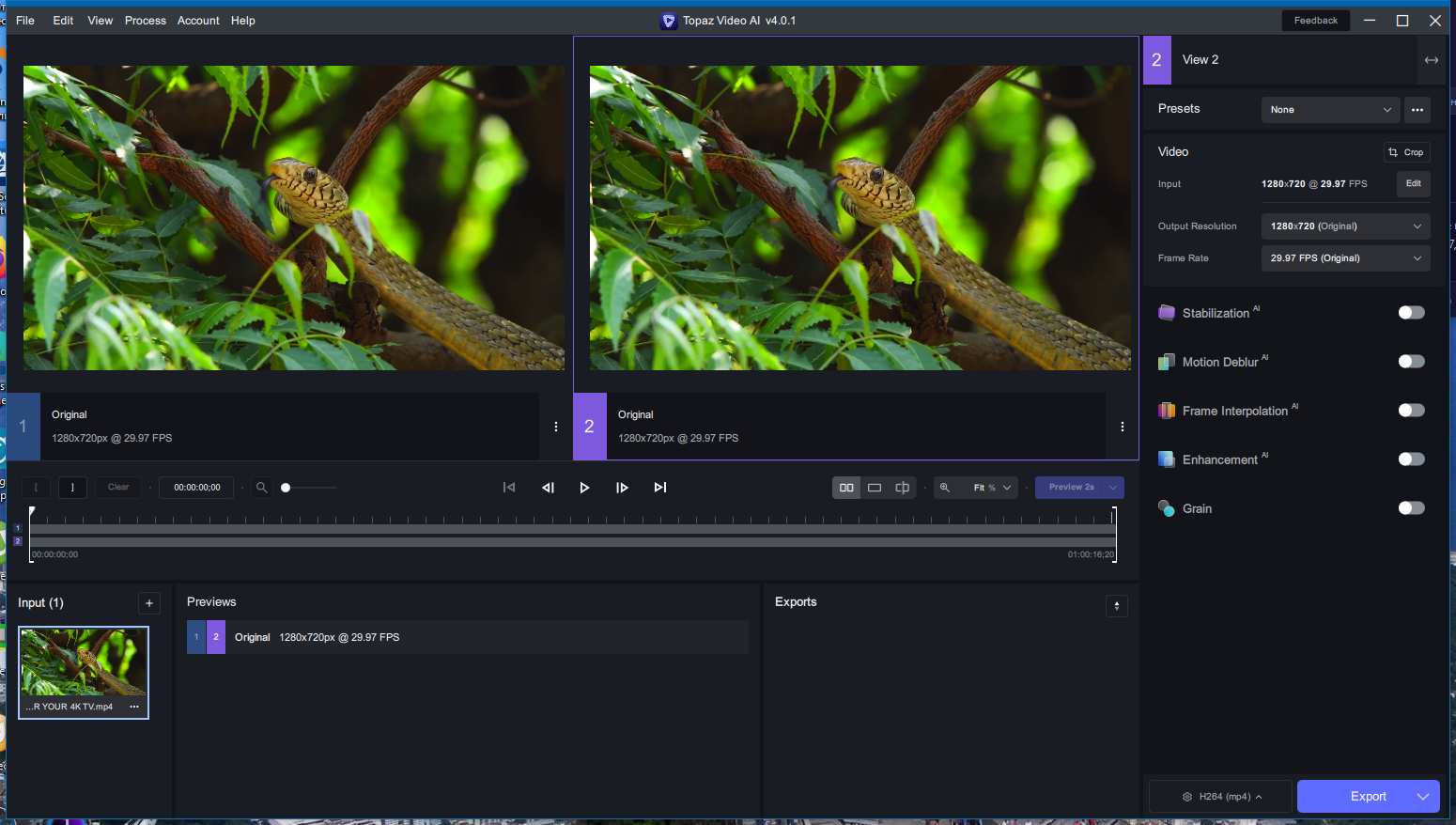Click the Feedback button
Screen dimensions: 1456x825
click(1315, 21)
